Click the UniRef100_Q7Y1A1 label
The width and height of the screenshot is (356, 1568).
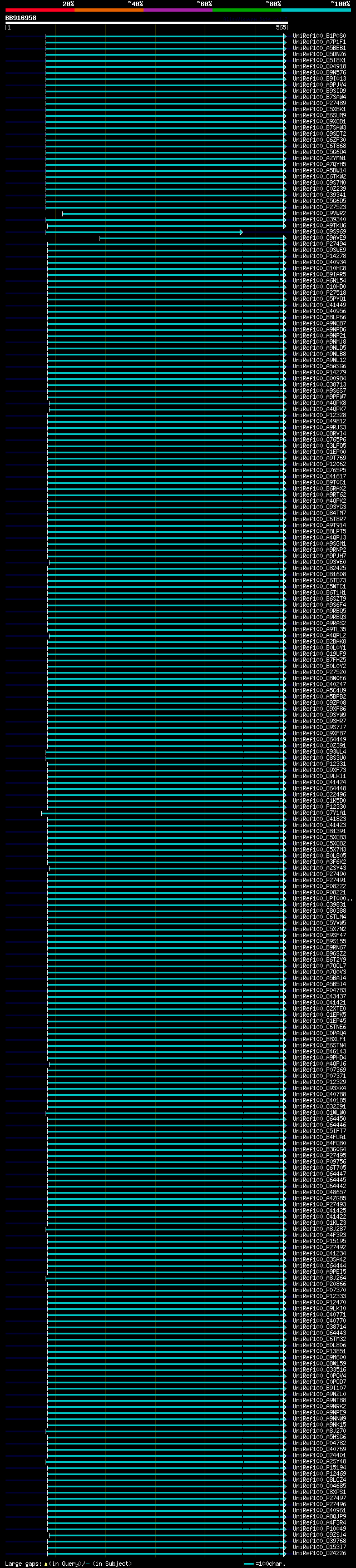point(319,813)
